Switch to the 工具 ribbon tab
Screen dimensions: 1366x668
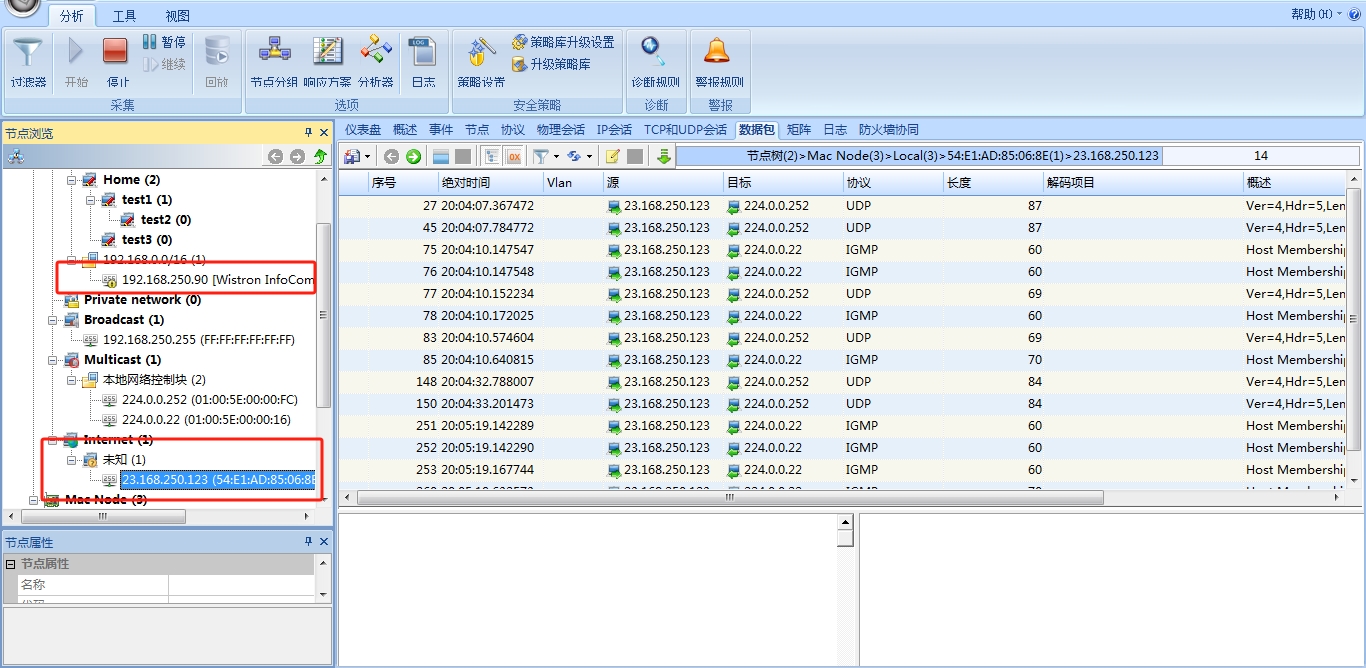click(124, 16)
